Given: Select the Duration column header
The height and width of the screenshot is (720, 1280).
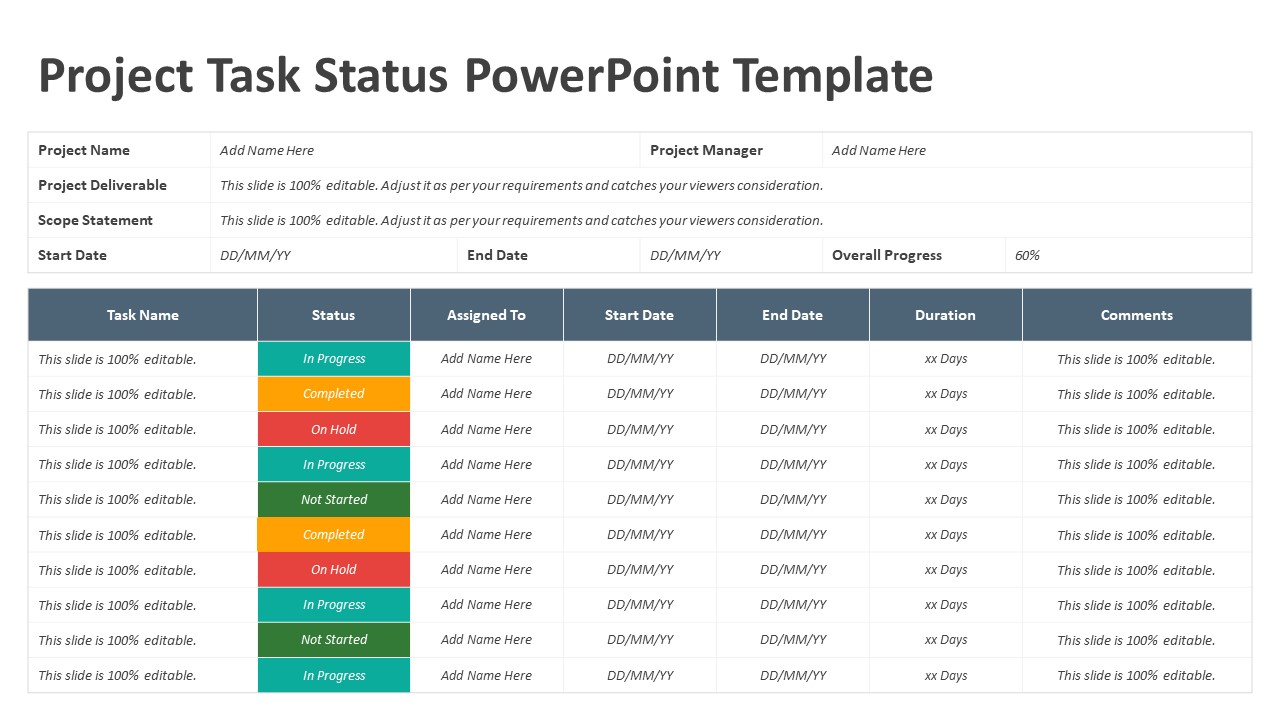Looking at the screenshot, I should pos(945,315).
